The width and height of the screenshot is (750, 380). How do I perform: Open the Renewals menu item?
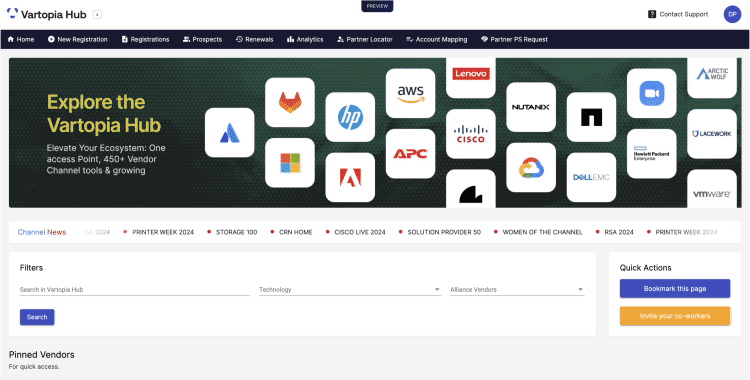254,39
